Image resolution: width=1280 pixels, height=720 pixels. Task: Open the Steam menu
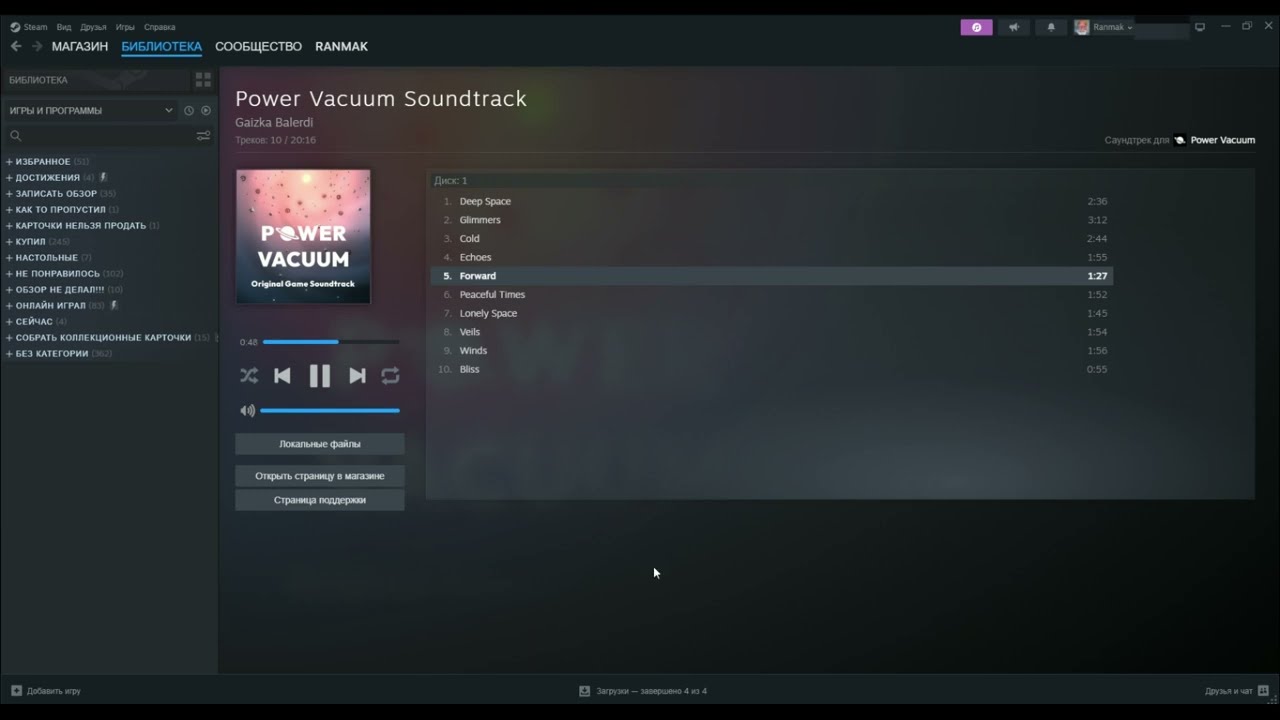pos(29,27)
